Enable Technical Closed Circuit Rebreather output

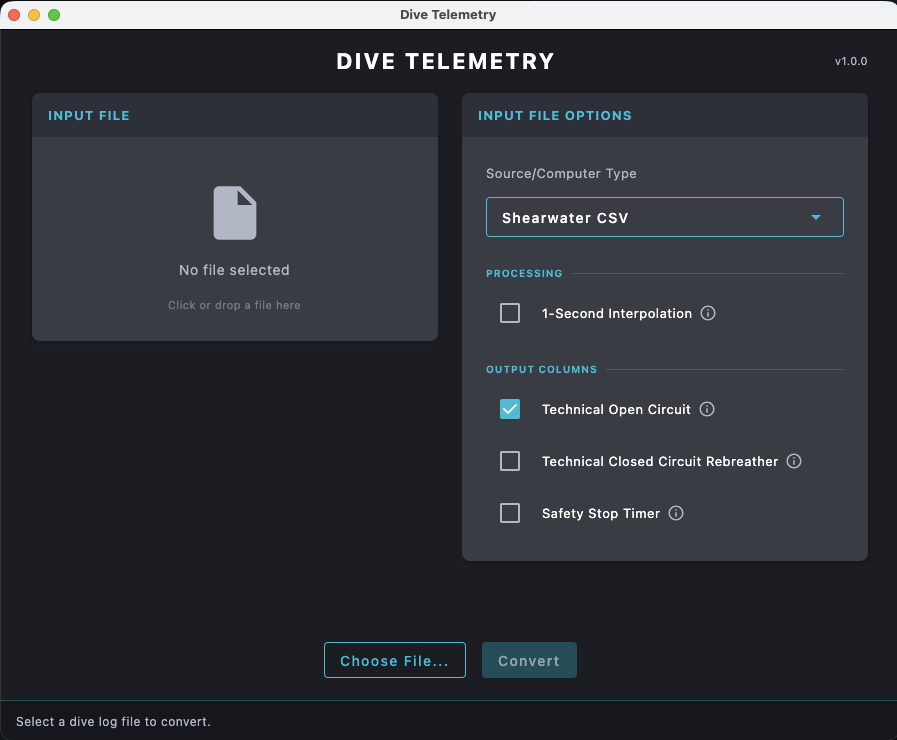tap(509, 461)
